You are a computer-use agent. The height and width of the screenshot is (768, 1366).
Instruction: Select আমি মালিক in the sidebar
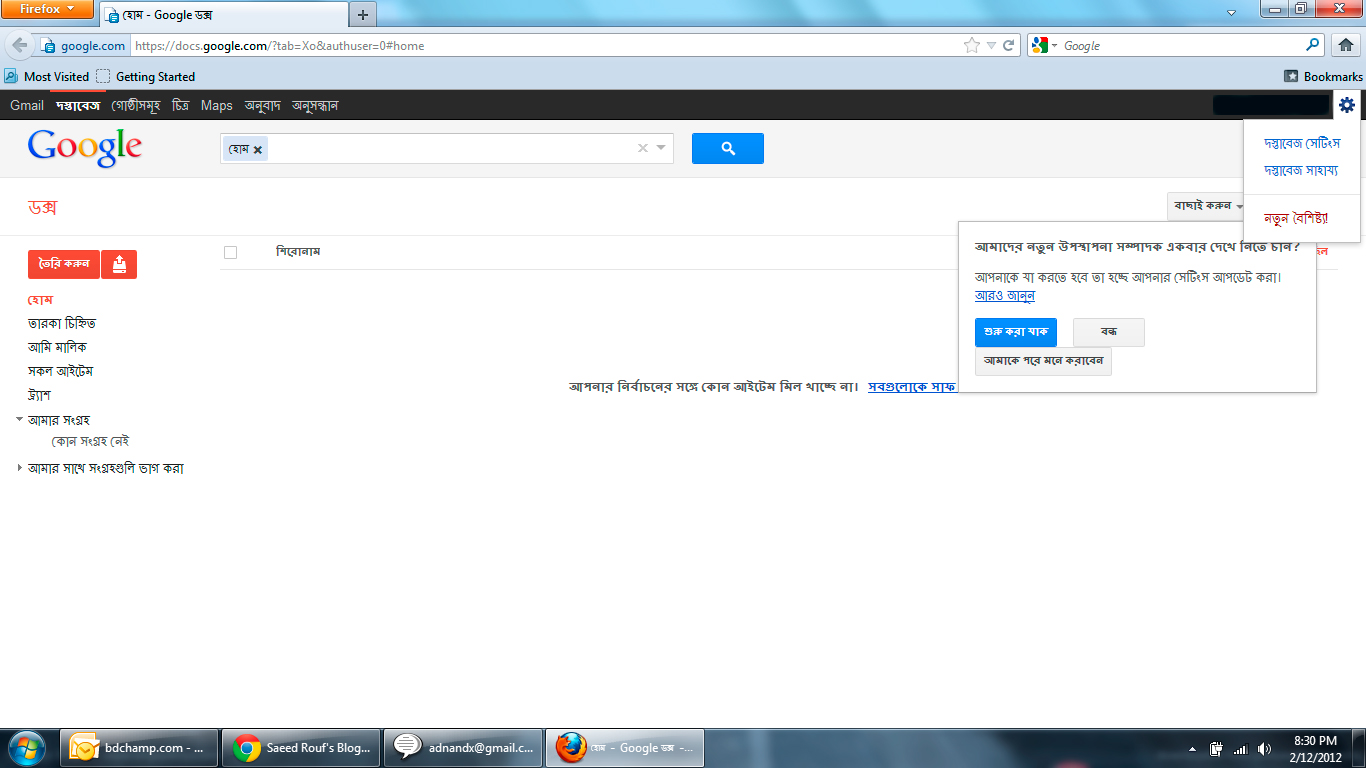(57, 348)
